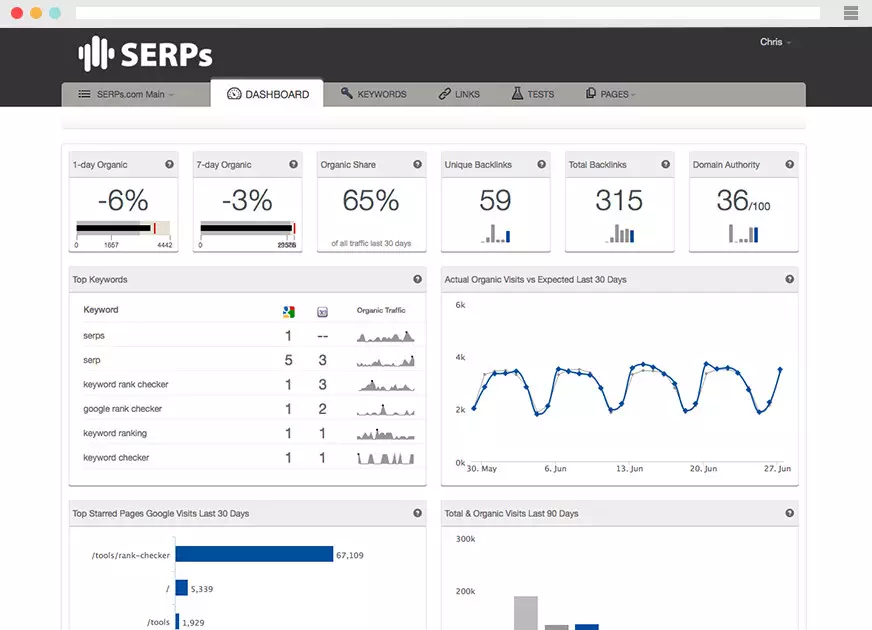Switch to the Keywords tab

coord(373,95)
